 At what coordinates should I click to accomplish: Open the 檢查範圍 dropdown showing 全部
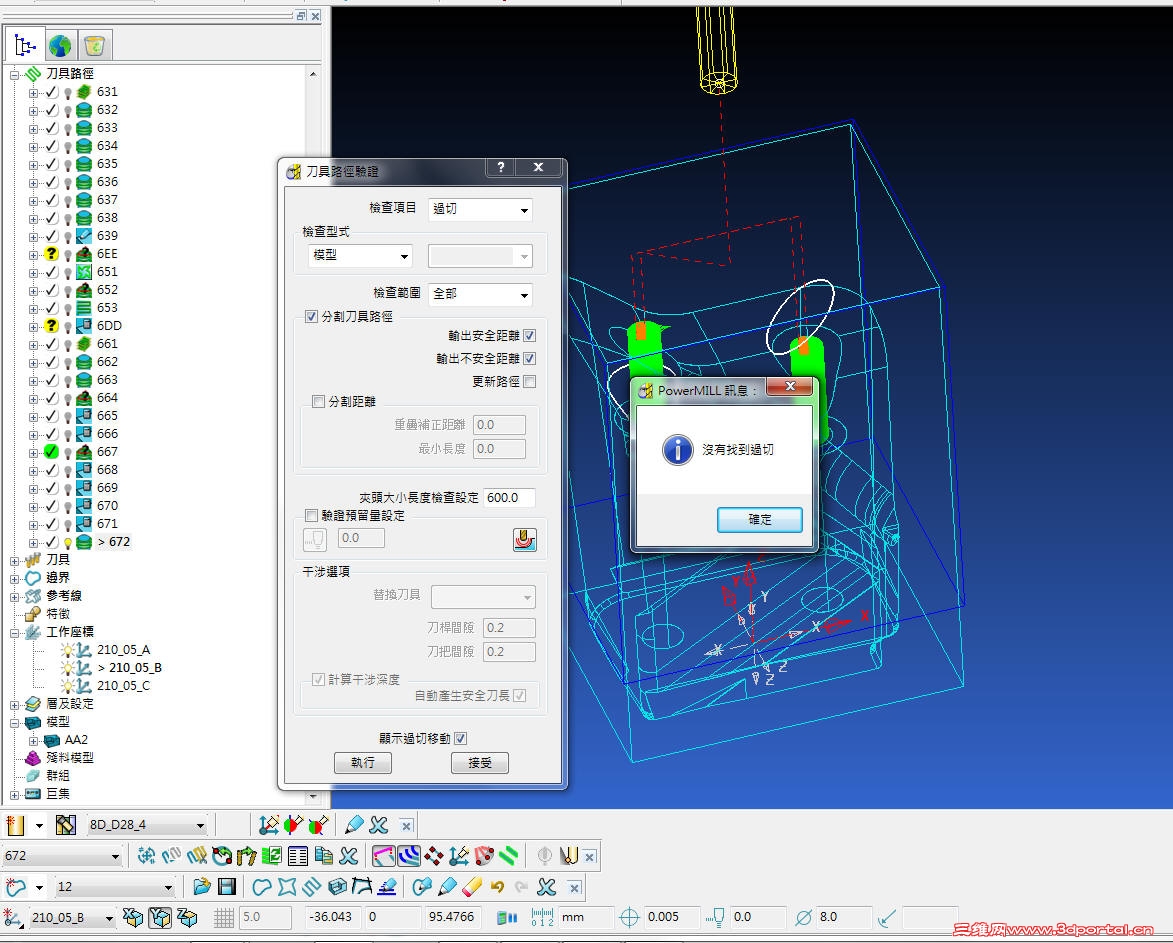click(480, 295)
